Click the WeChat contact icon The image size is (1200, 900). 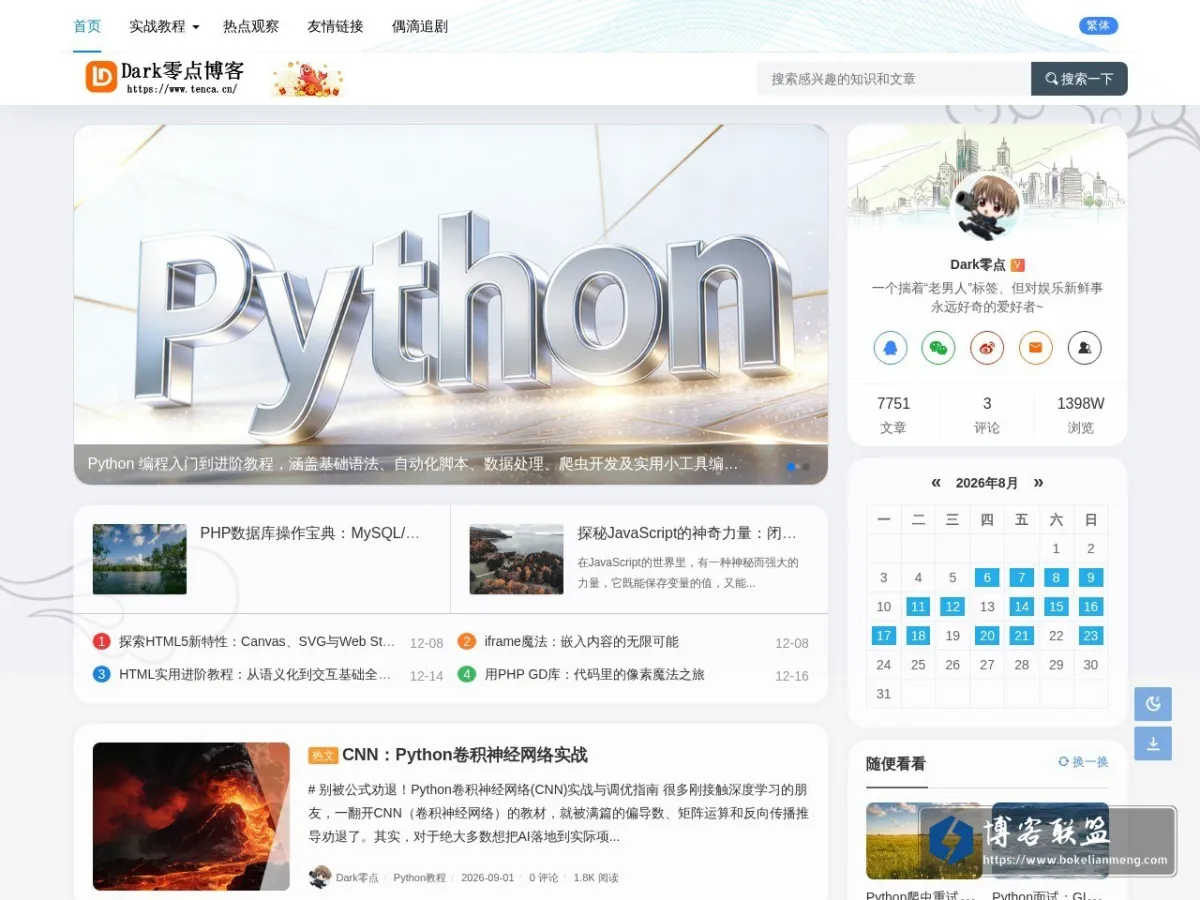tap(938, 348)
